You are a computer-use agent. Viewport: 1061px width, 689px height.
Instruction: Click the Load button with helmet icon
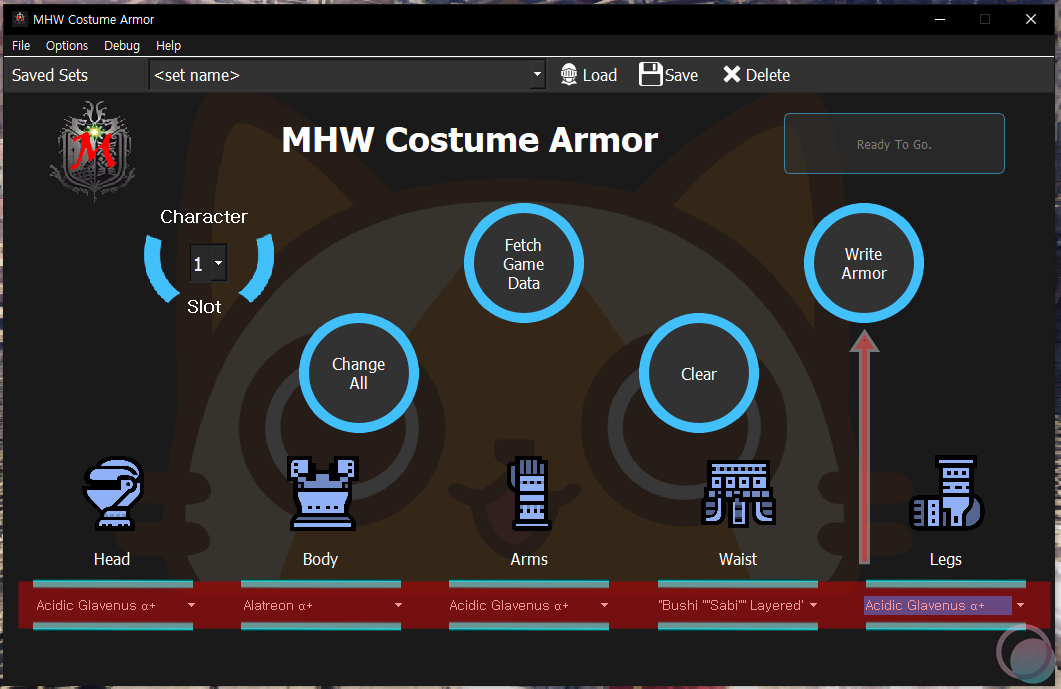tap(588, 75)
